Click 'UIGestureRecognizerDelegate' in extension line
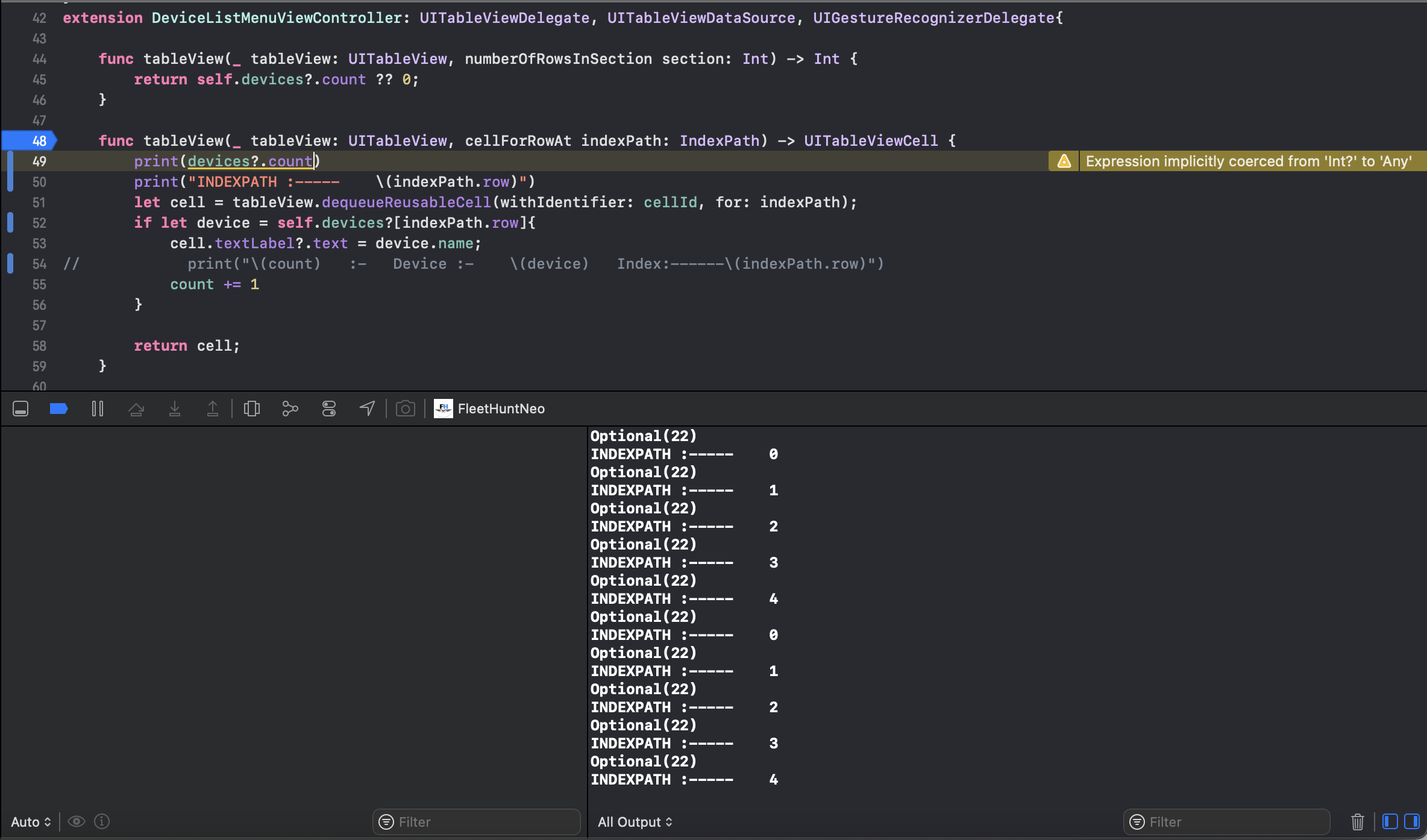 click(933, 17)
